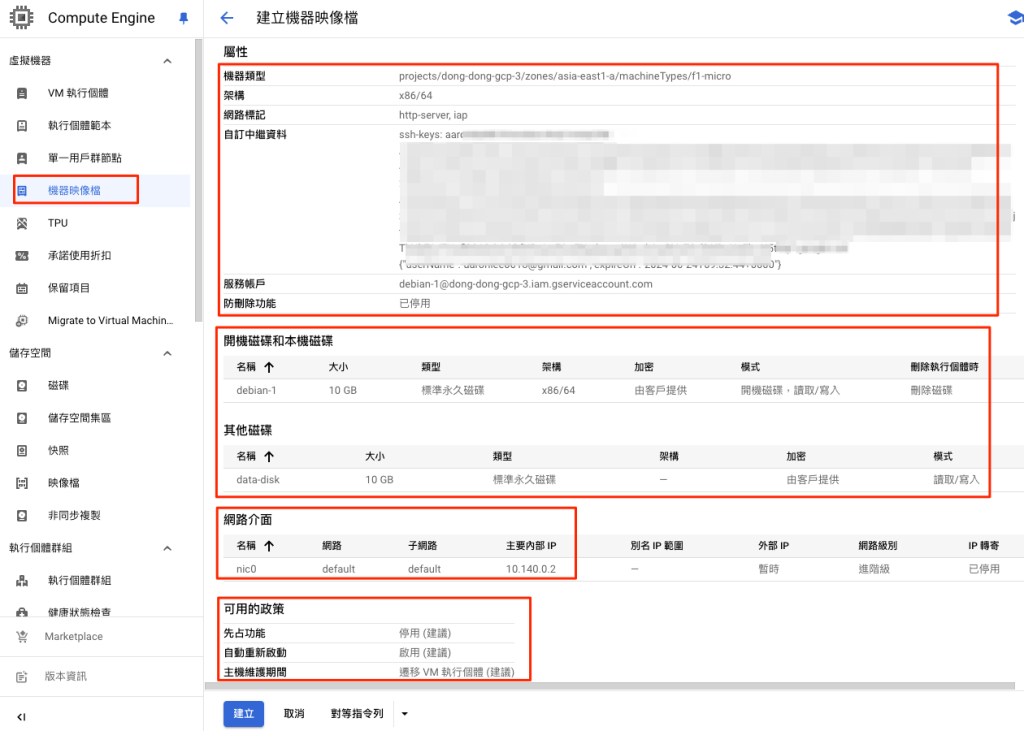Click the 單一用戶群節點 sidebar icon
This screenshot has height=731, width=1024.
pyautogui.click(x=22, y=158)
